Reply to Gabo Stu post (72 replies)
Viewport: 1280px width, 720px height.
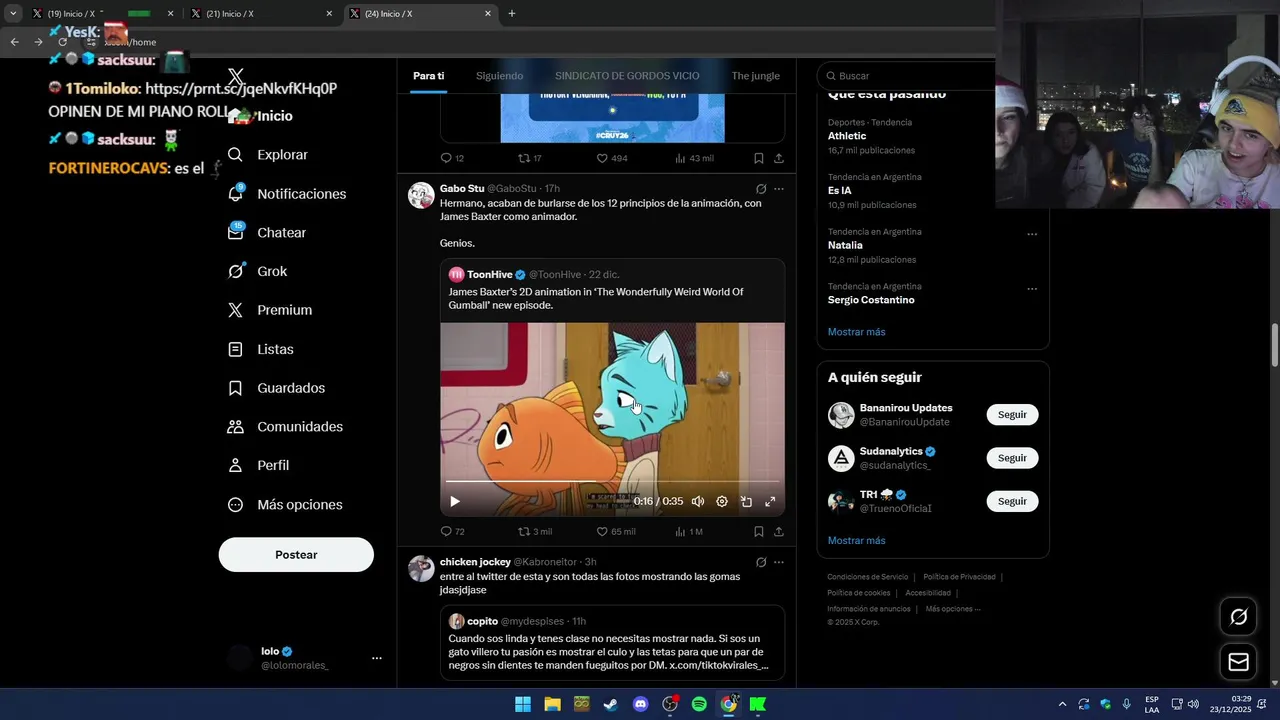tap(452, 531)
